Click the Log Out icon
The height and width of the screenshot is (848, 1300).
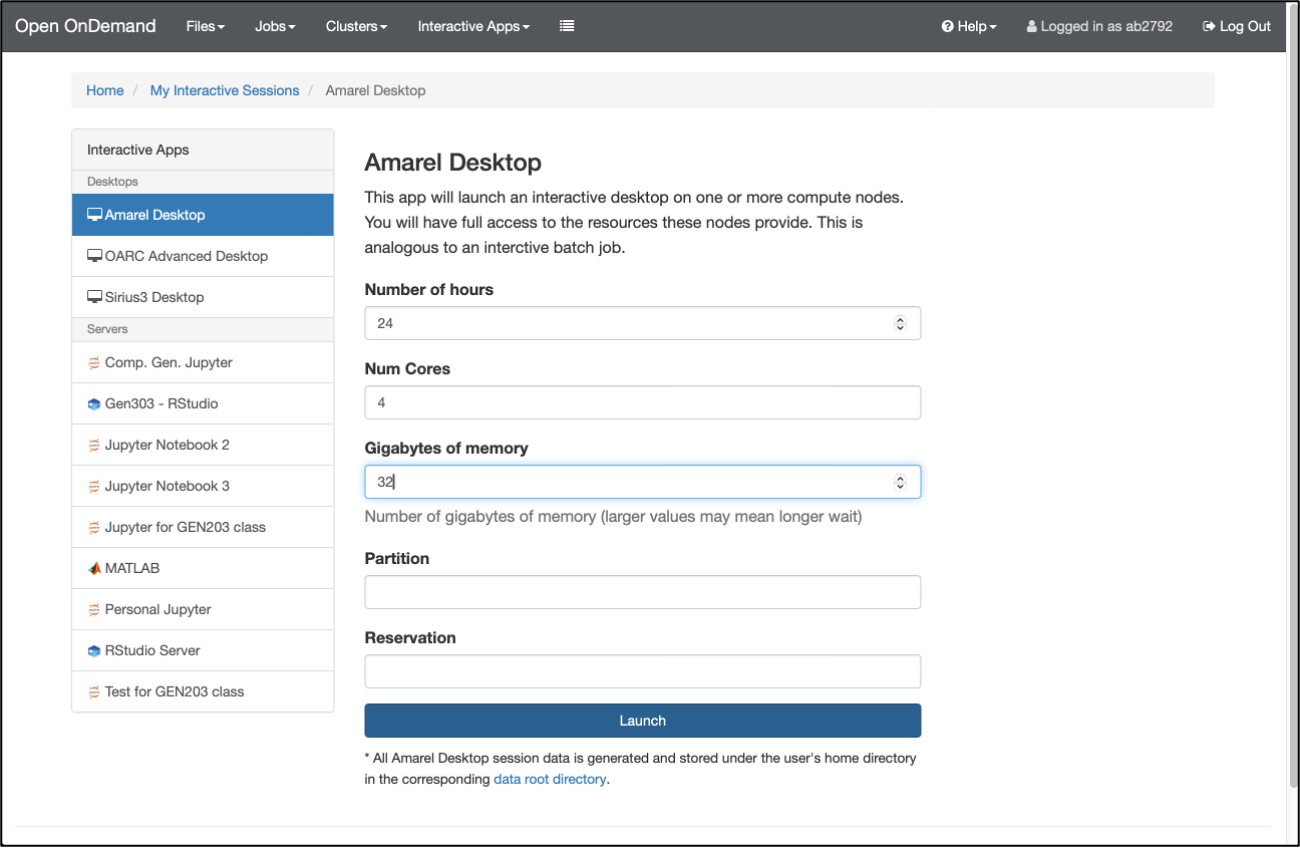(x=1209, y=27)
